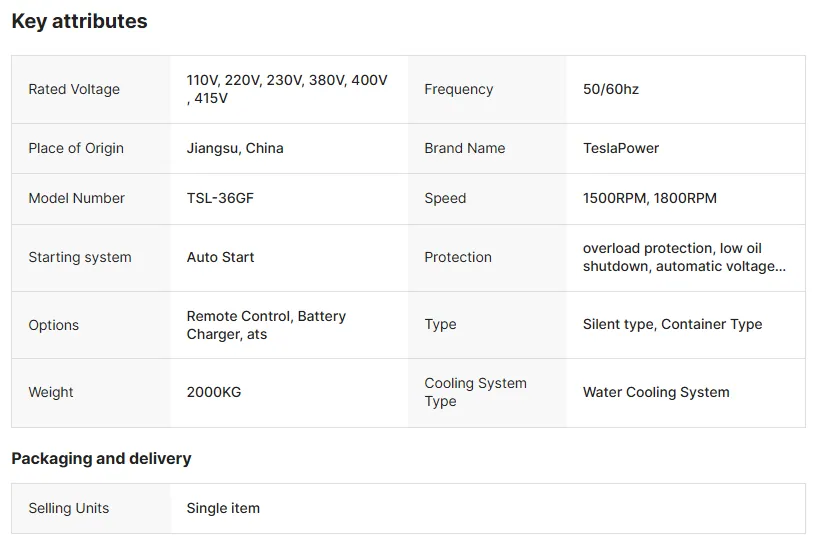Click the 110V, 220V voltage values
The image size is (816, 548).
(287, 89)
